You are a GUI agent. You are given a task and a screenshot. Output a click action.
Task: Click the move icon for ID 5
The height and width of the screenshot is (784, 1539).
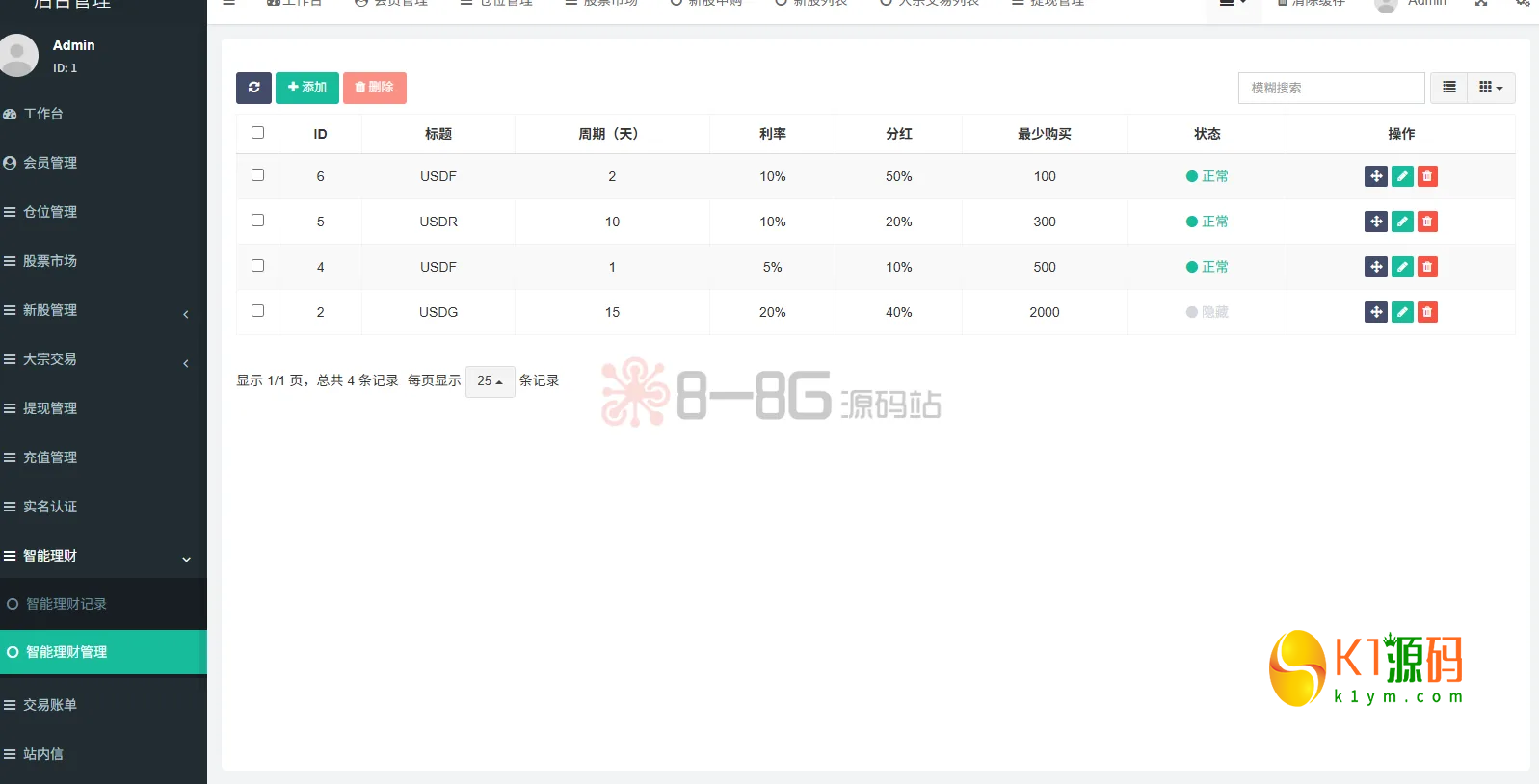[1376, 222]
